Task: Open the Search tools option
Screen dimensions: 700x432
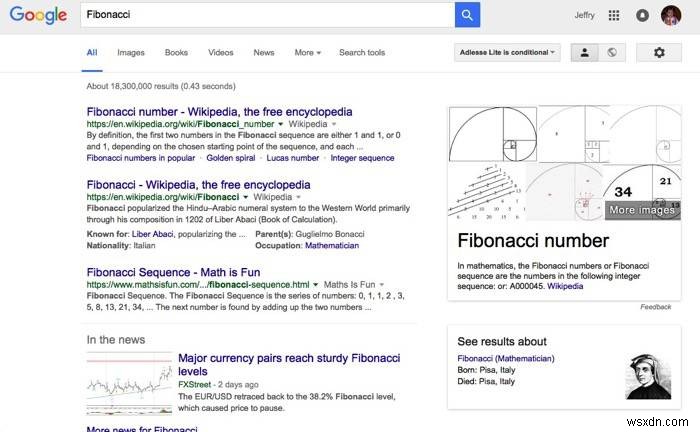Action: [x=362, y=52]
